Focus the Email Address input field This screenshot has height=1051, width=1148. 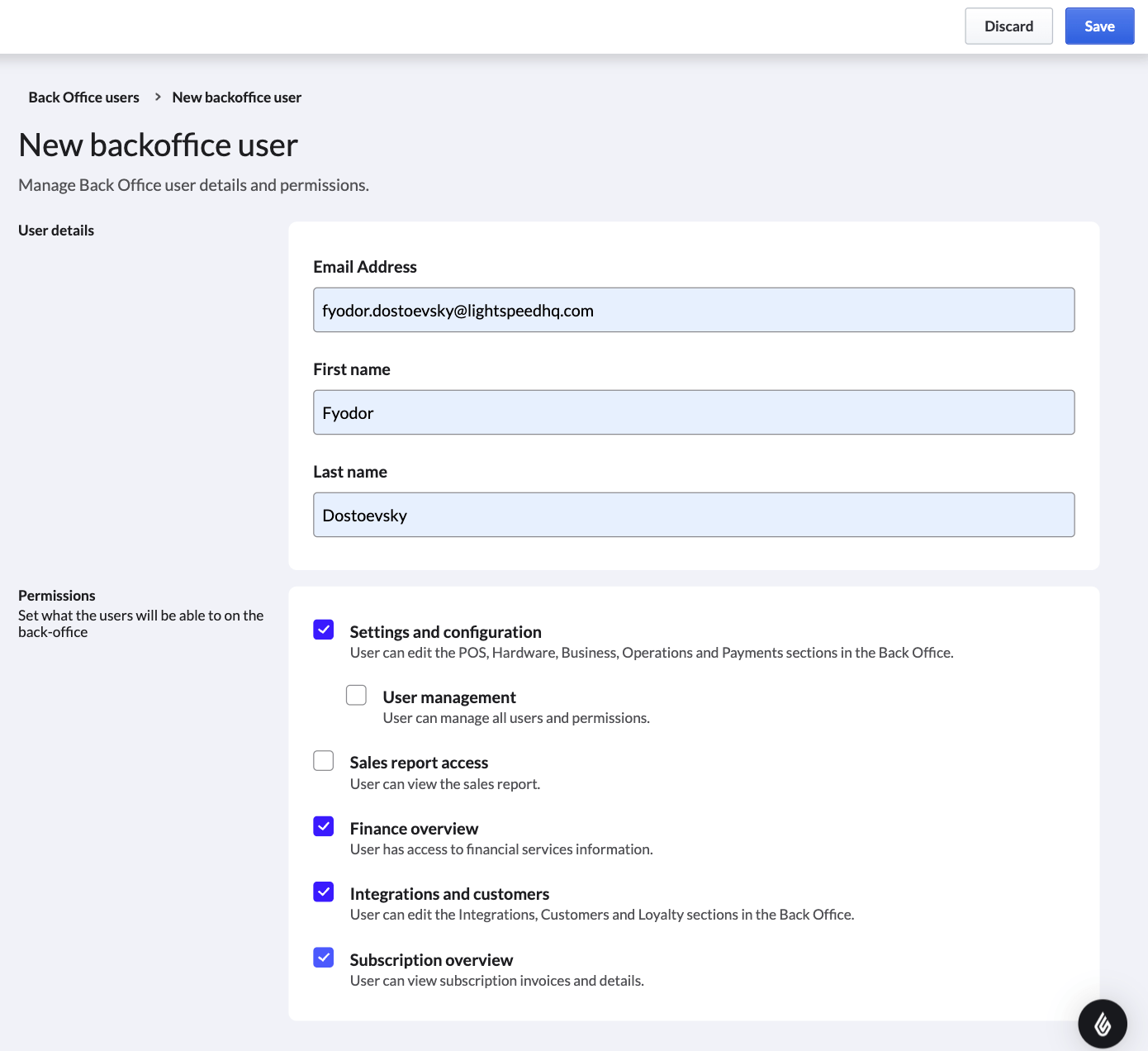pyautogui.click(x=694, y=311)
